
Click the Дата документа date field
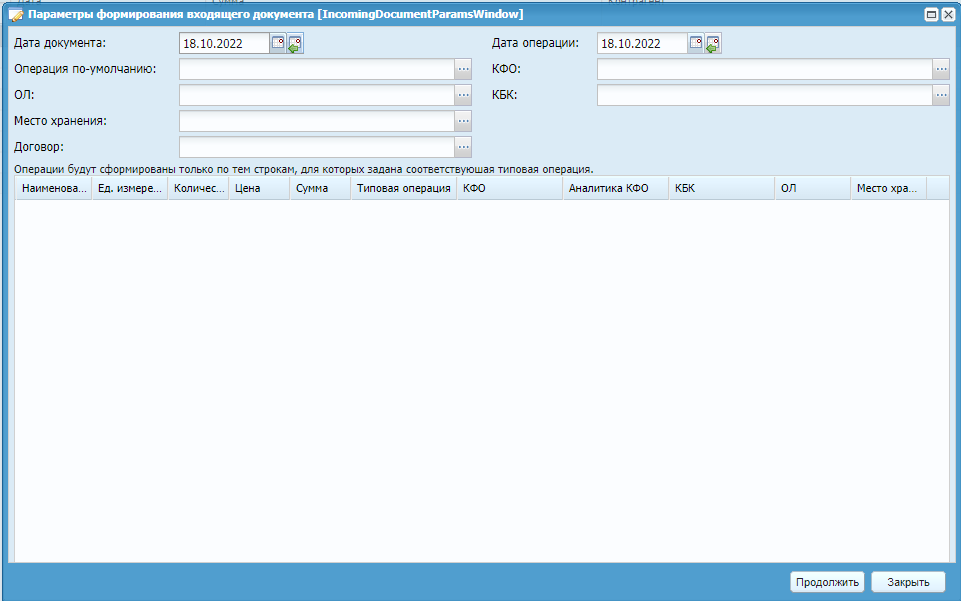click(x=224, y=43)
